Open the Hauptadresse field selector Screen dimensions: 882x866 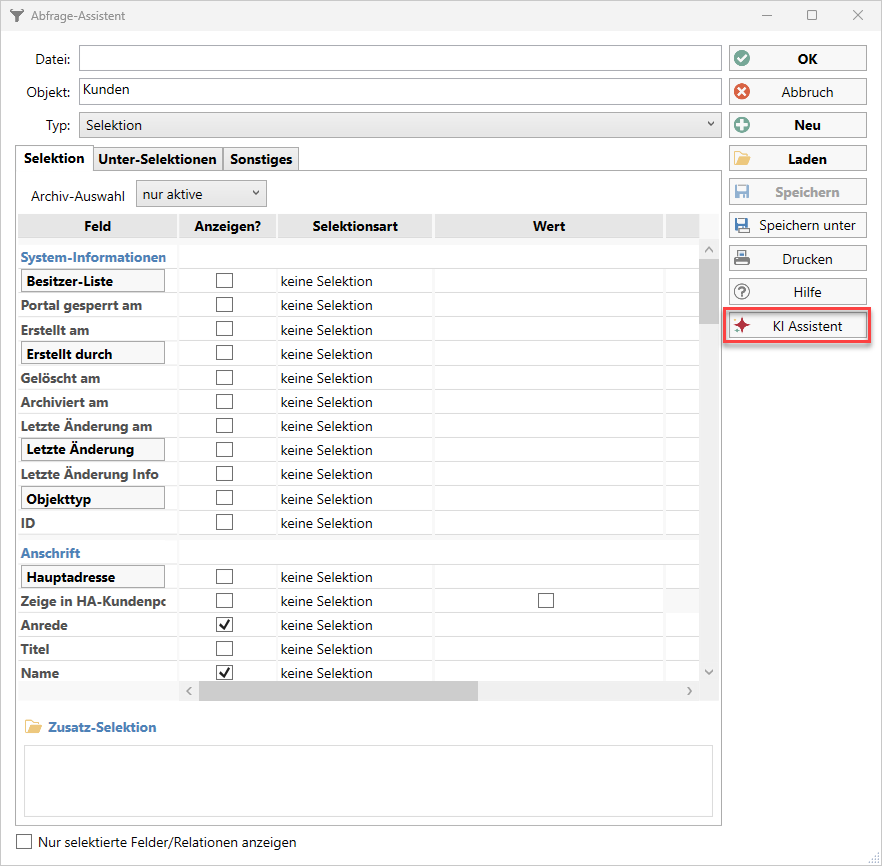[93, 577]
